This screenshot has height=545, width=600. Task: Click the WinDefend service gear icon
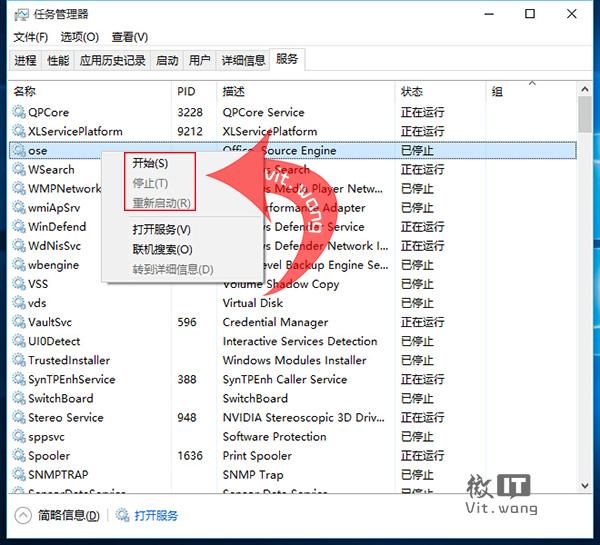(19, 226)
